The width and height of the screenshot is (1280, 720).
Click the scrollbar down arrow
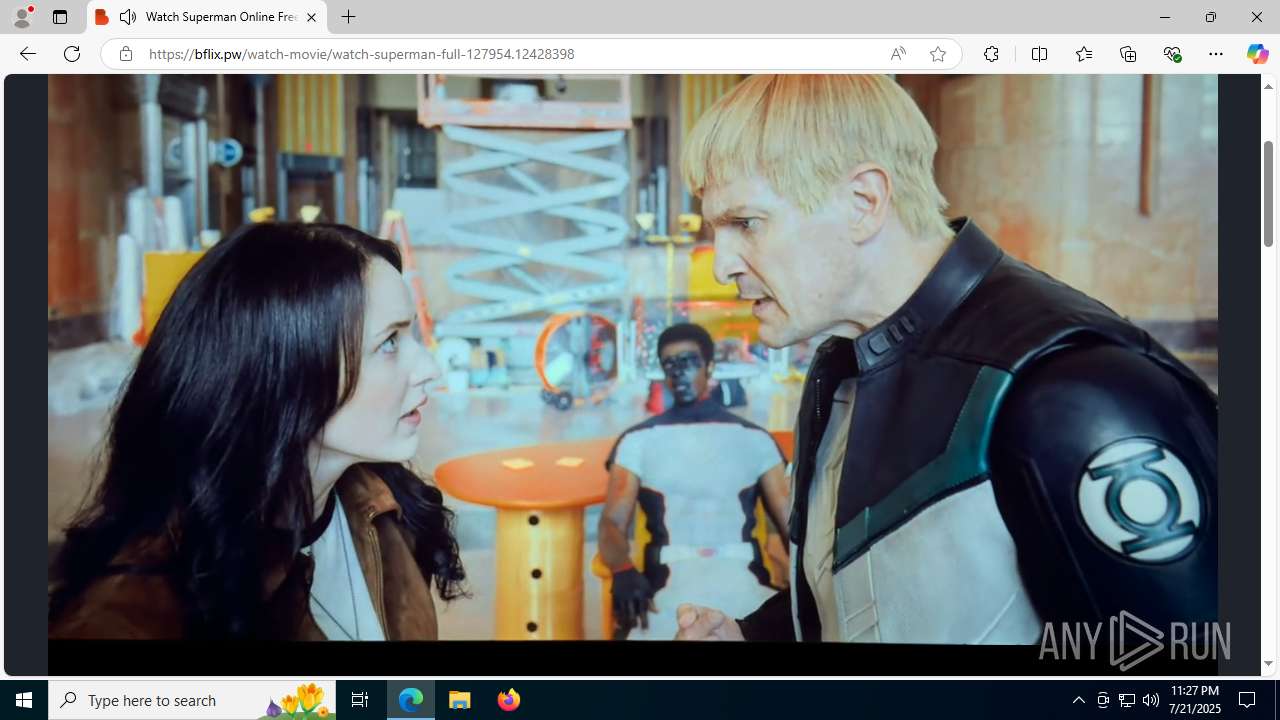(1268, 664)
